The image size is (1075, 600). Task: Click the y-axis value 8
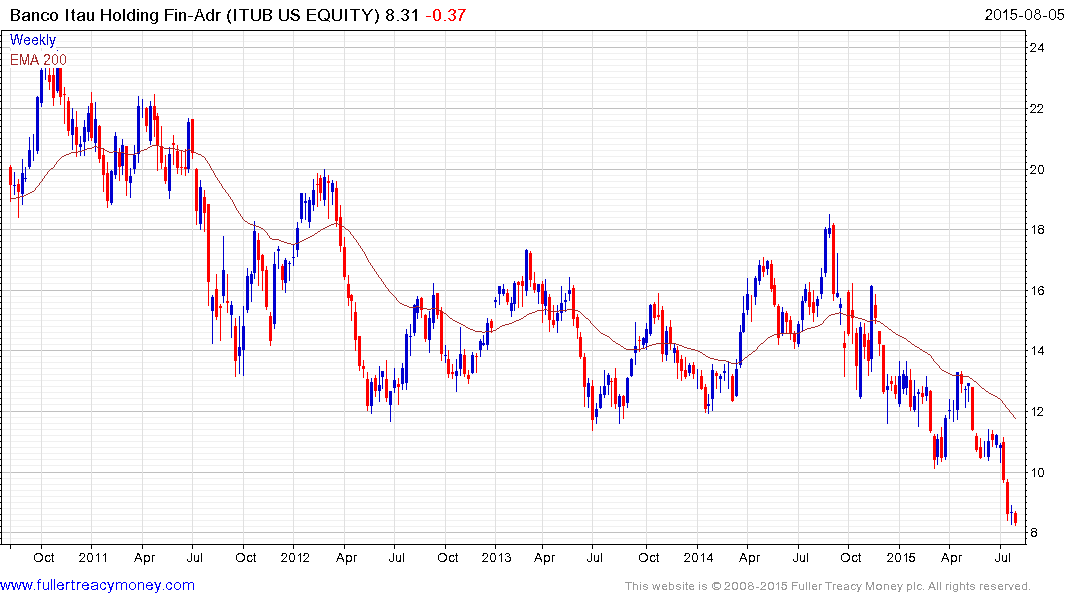[x=1033, y=533]
